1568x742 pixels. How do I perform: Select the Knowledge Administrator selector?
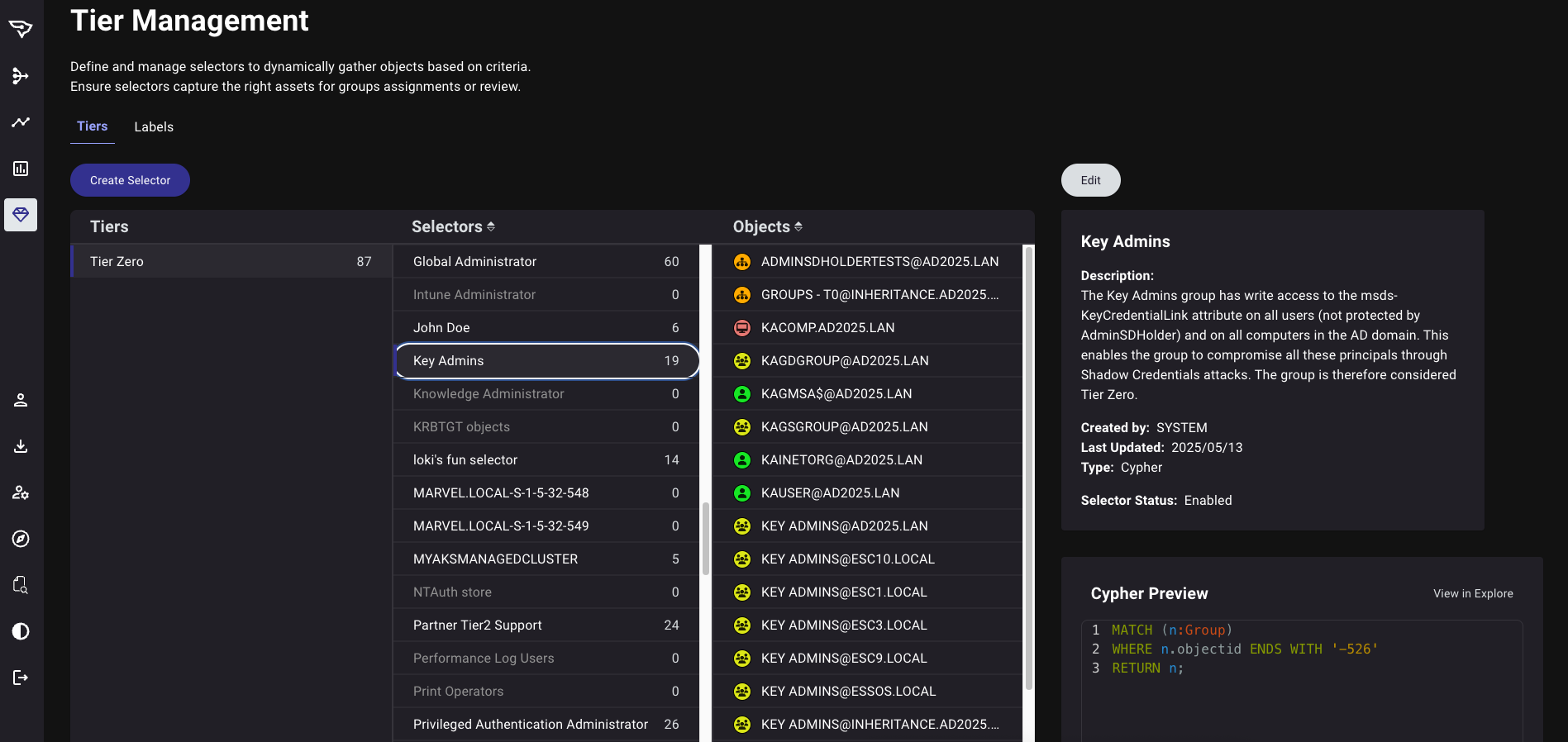[546, 393]
